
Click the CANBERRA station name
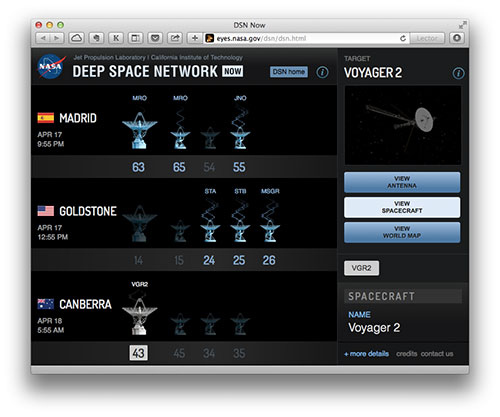[85, 304]
